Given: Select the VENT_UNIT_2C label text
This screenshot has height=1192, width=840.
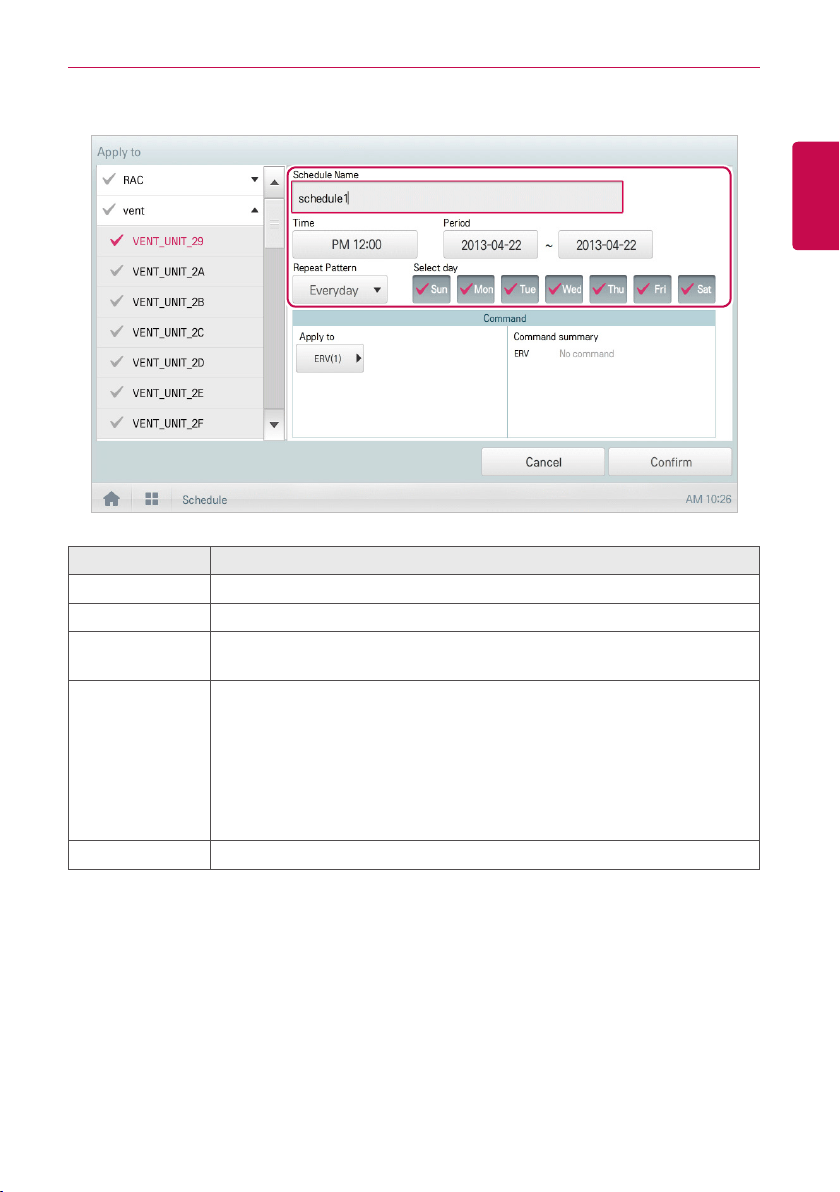Looking at the screenshot, I should [x=168, y=332].
